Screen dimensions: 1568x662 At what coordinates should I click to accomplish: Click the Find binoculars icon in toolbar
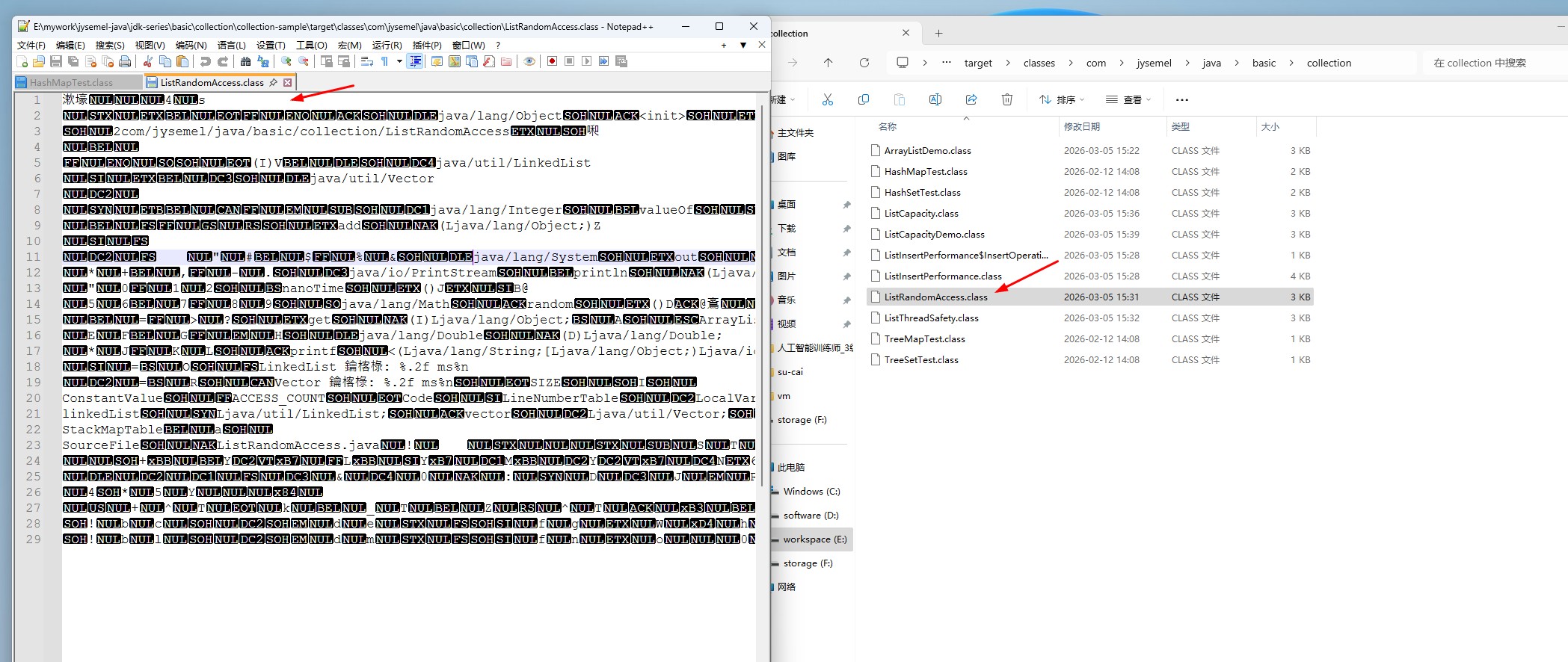point(245,61)
